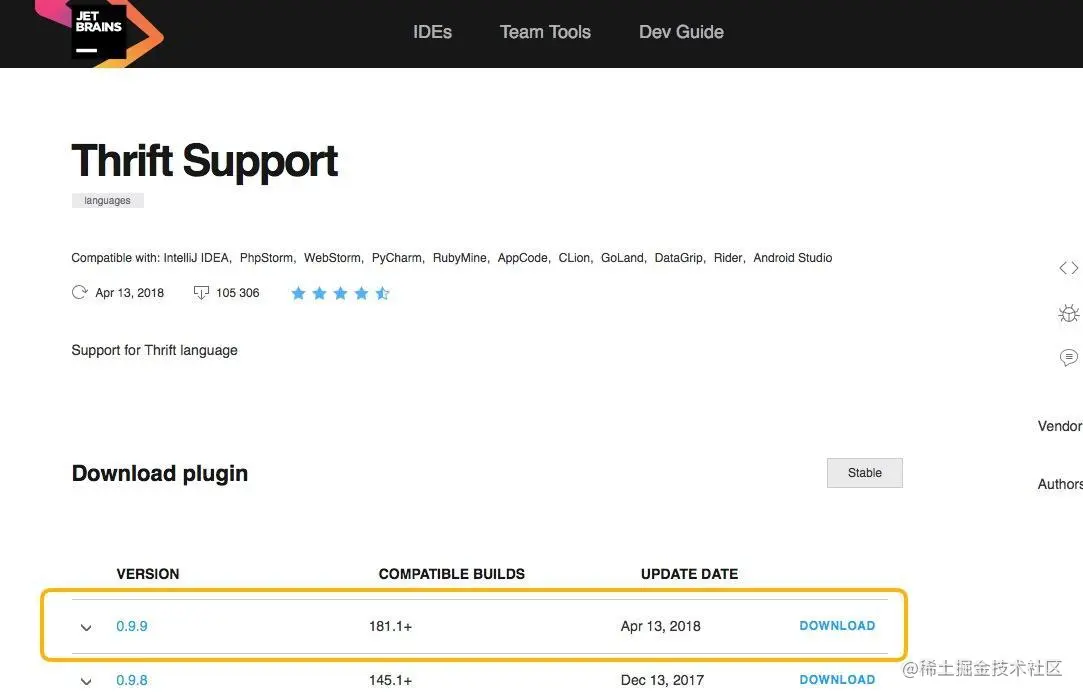Click the JetBrains logo
The height and width of the screenshot is (699, 1083).
click(x=98, y=31)
